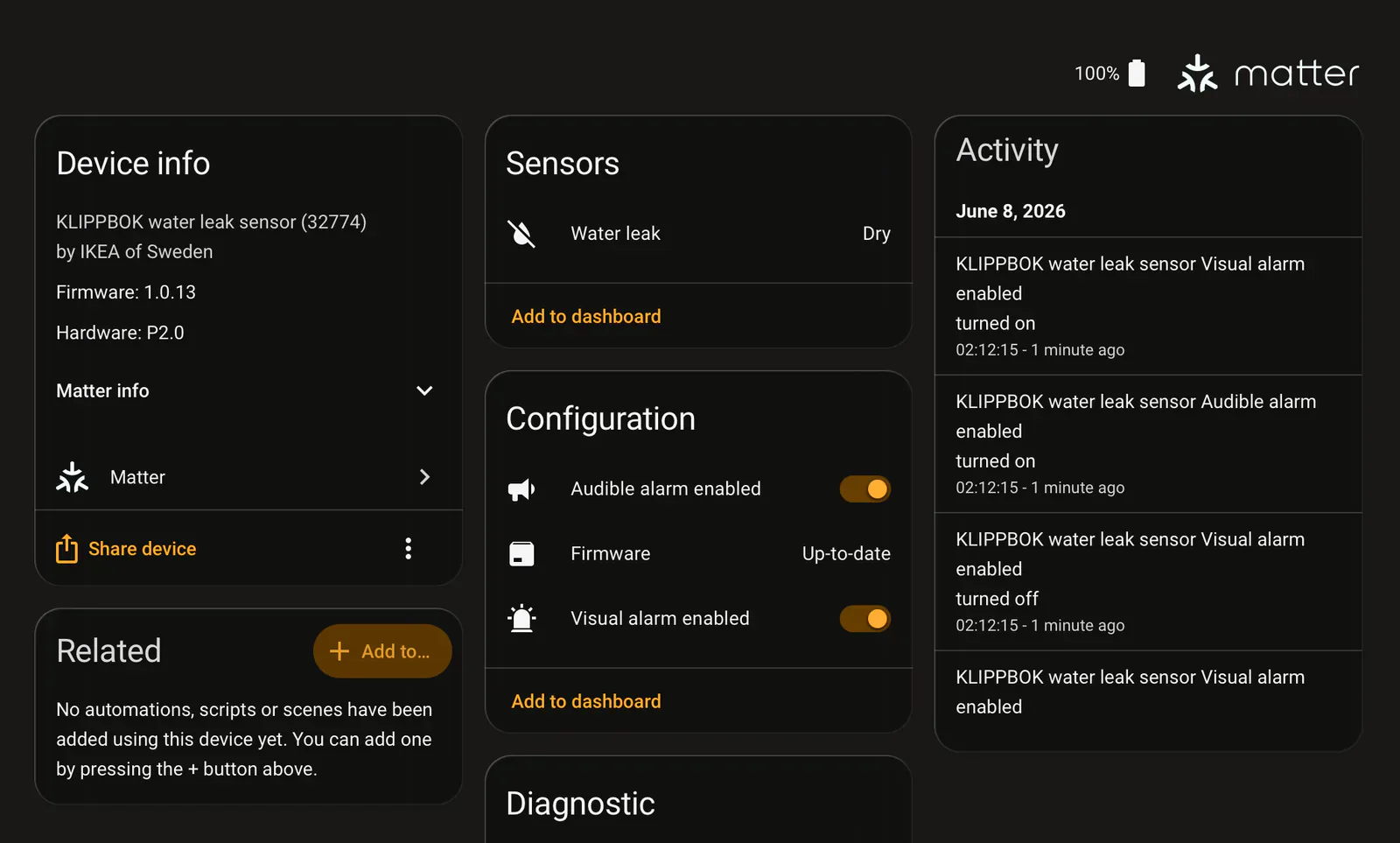This screenshot has width=1400, height=843.
Task: Open the Matter integration chevron
Action: point(424,477)
